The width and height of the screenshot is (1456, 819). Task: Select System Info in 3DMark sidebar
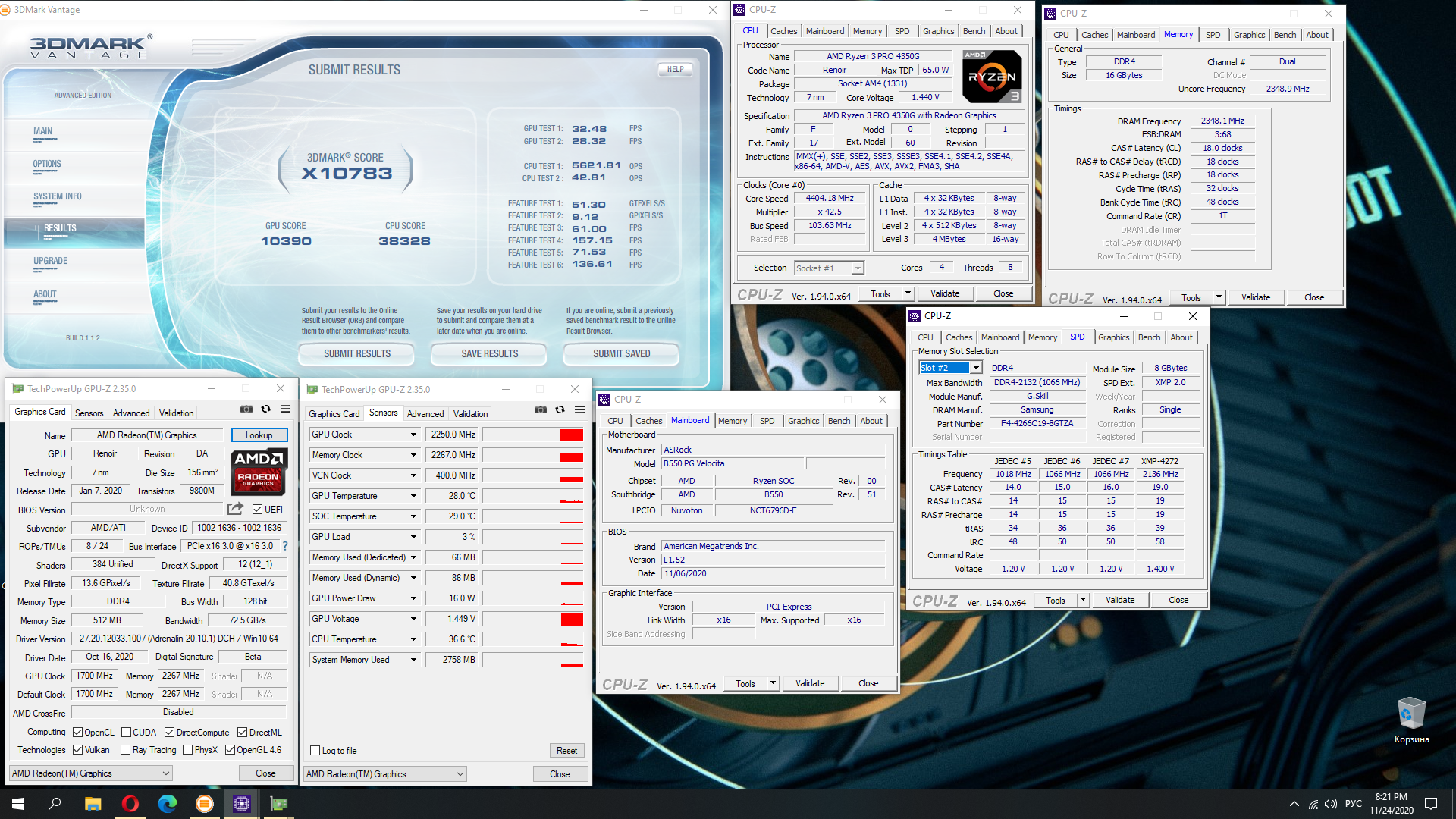(58, 196)
